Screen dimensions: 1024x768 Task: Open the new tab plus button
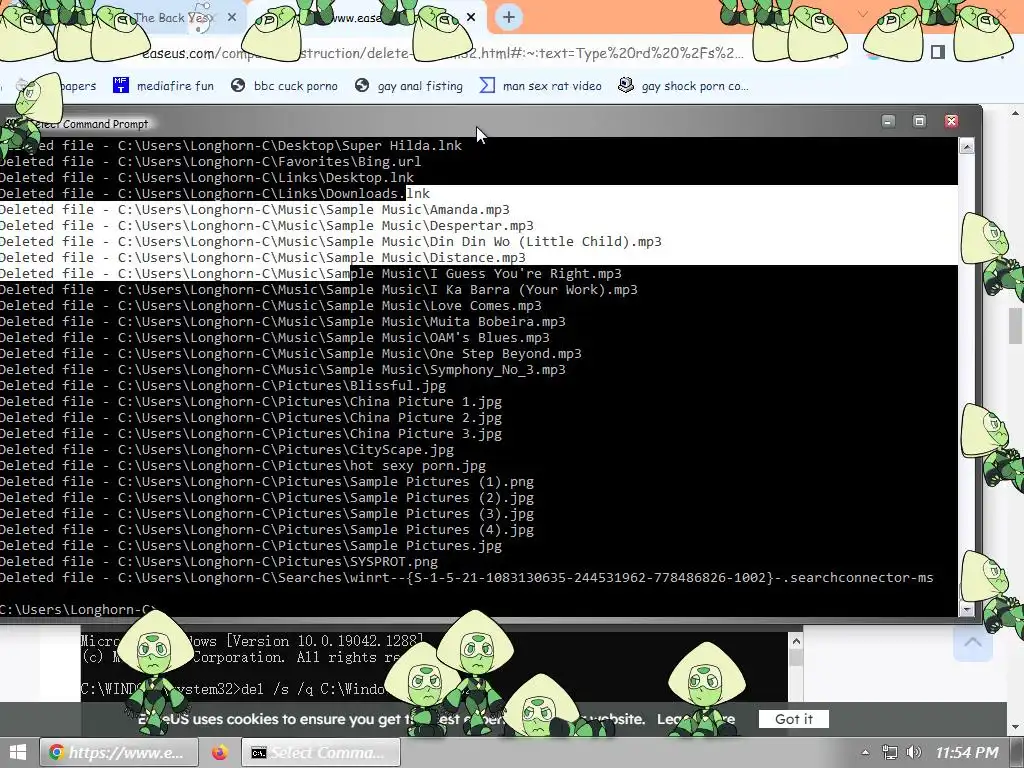coord(509,17)
